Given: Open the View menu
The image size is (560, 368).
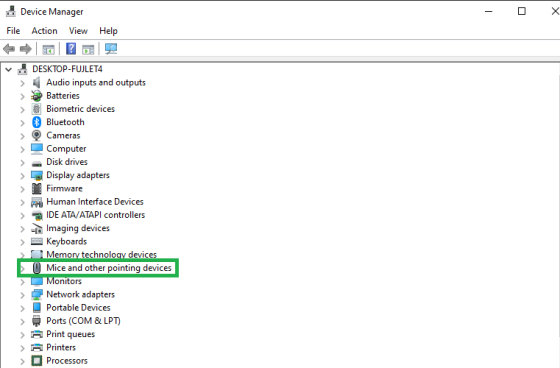Looking at the screenshot, I should click(78, 31).
